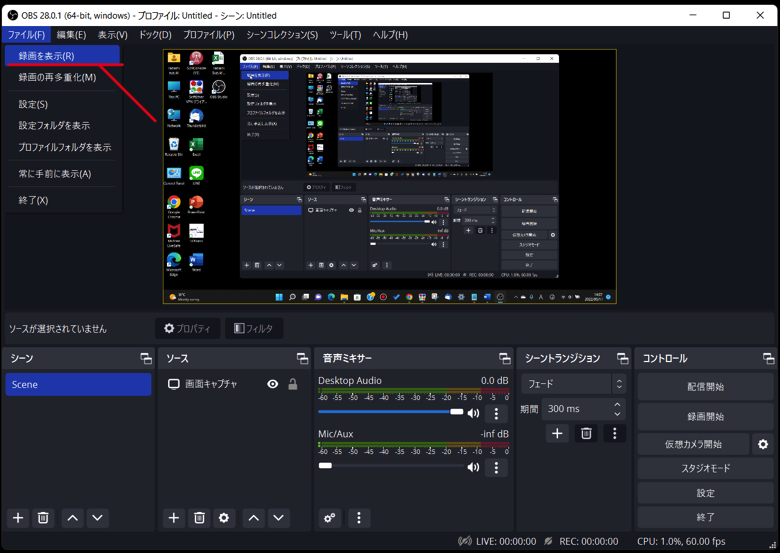Screen dimensions: 780x553
Task: Open 編集(E) menu
Action: [71, 35]
